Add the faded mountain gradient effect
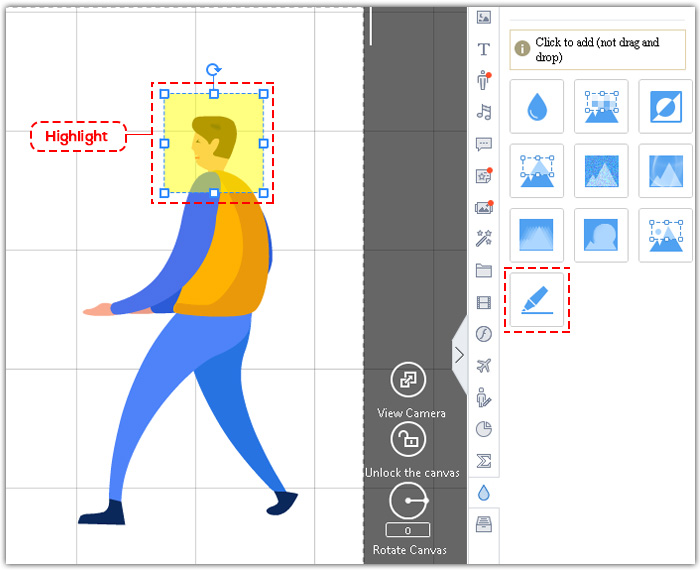This screenshot has width=700, height=570. 537,235
